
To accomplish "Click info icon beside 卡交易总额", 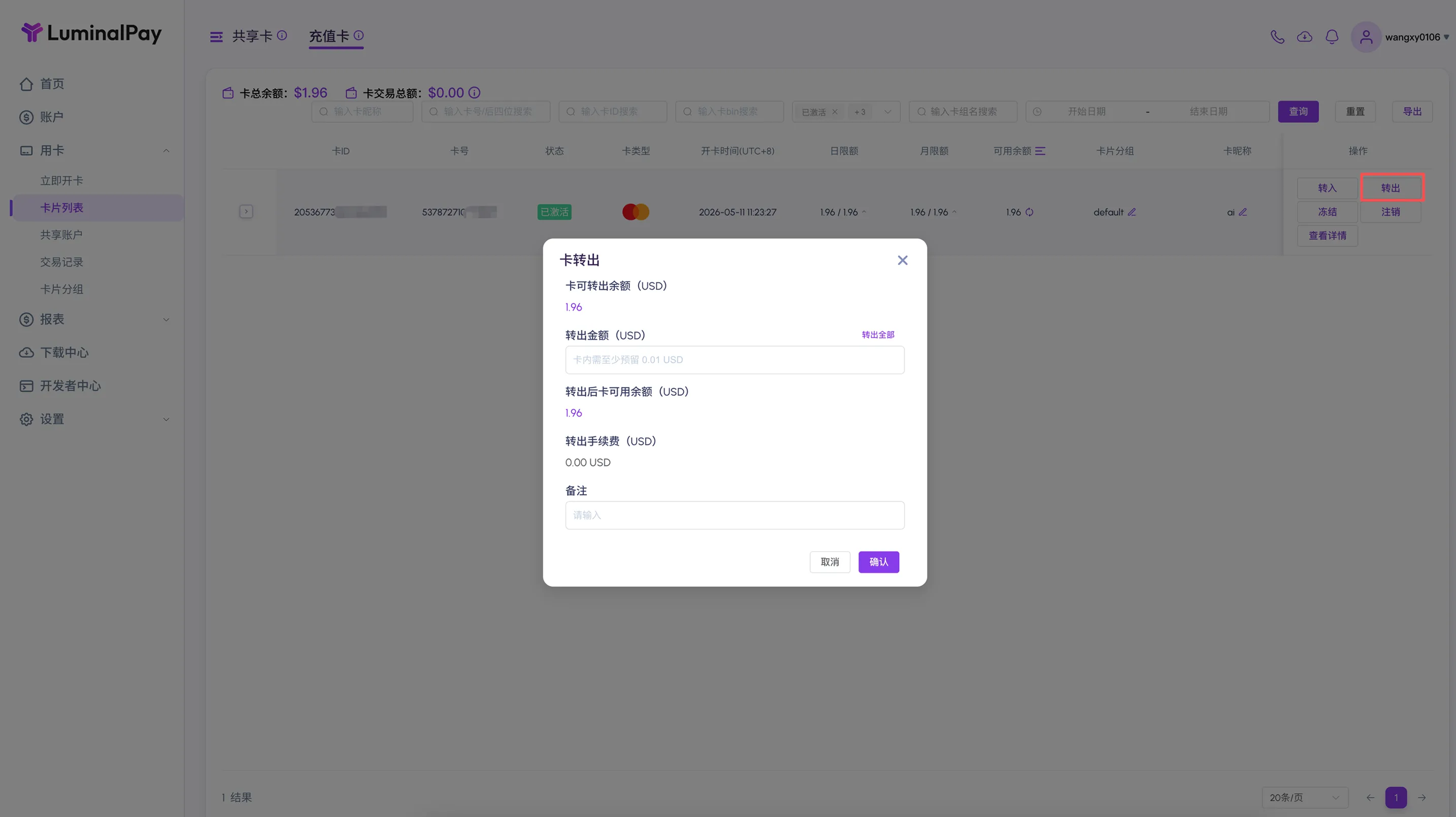I will tap(474, 93).
